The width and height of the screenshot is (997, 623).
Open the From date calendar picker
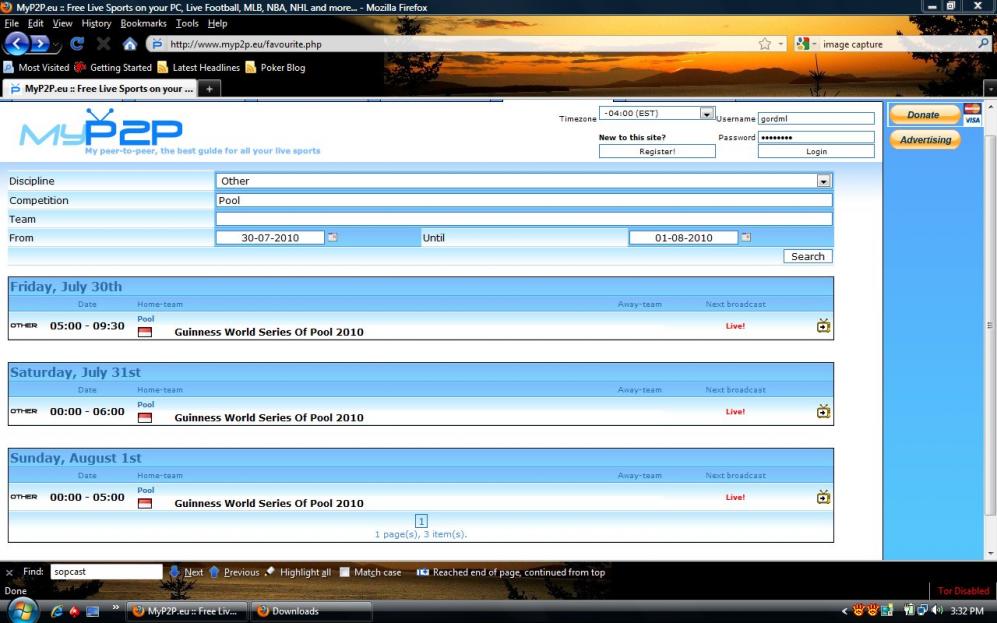tap(333, 238)
